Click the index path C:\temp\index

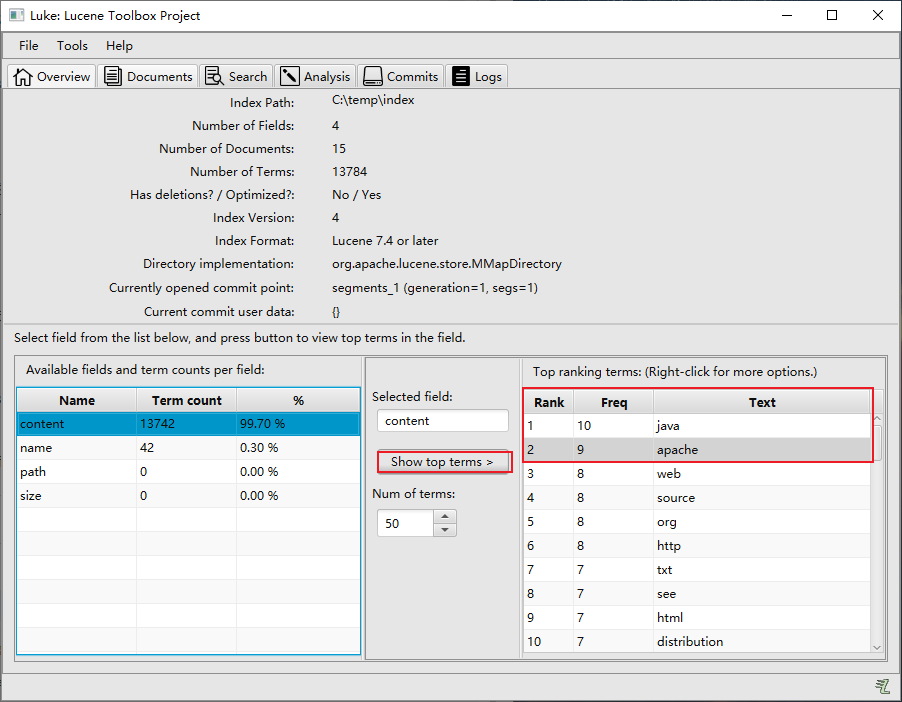(373, 100)
